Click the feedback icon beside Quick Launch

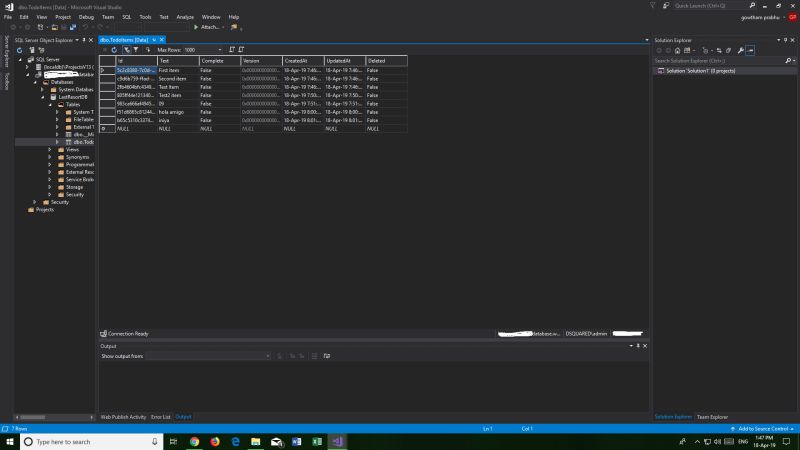(666, 6)
